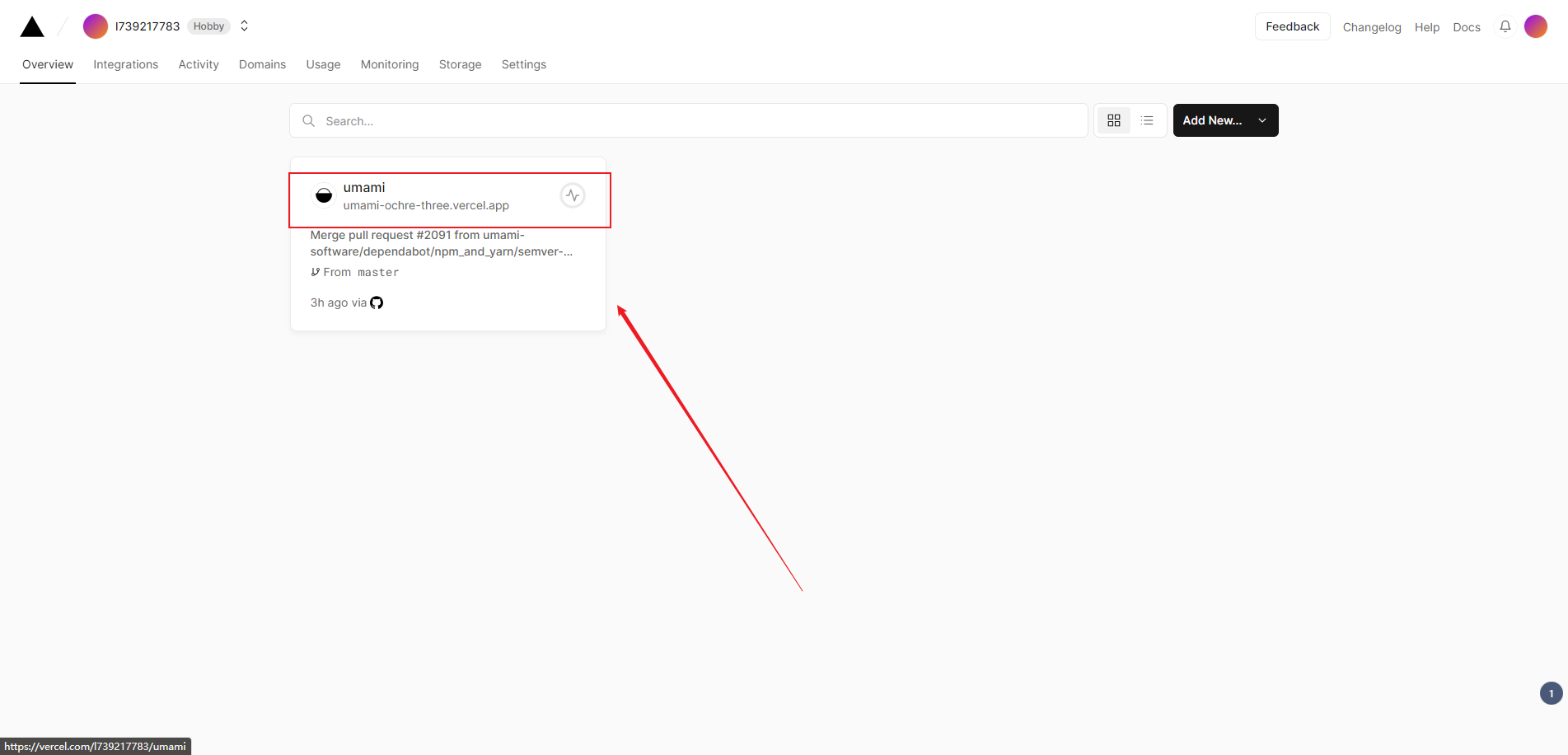Expand the team switcher chevrons
This screenshot has width=1568, height=755.
click(244, 26)
